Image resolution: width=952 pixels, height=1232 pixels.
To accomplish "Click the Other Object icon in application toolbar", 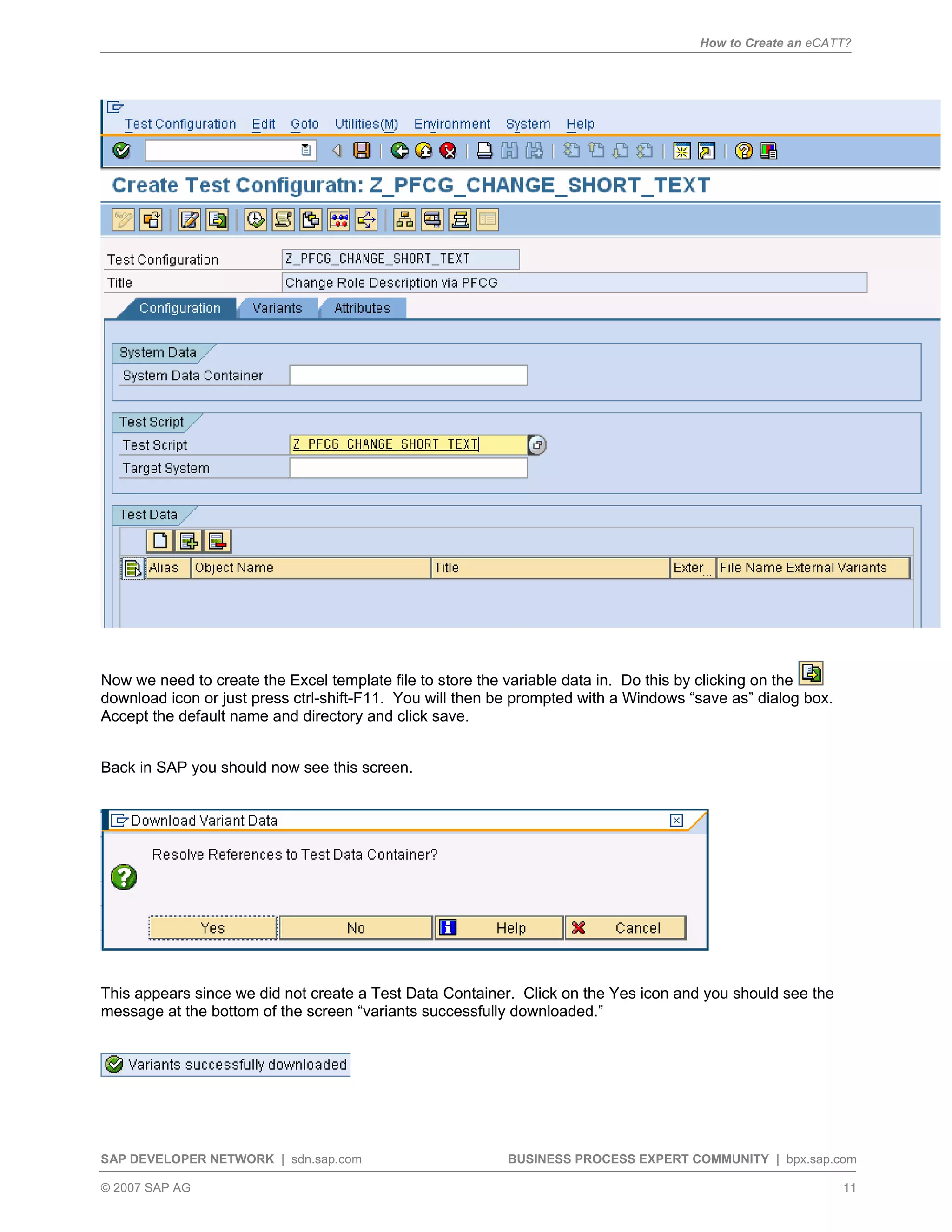I will 151,219.
